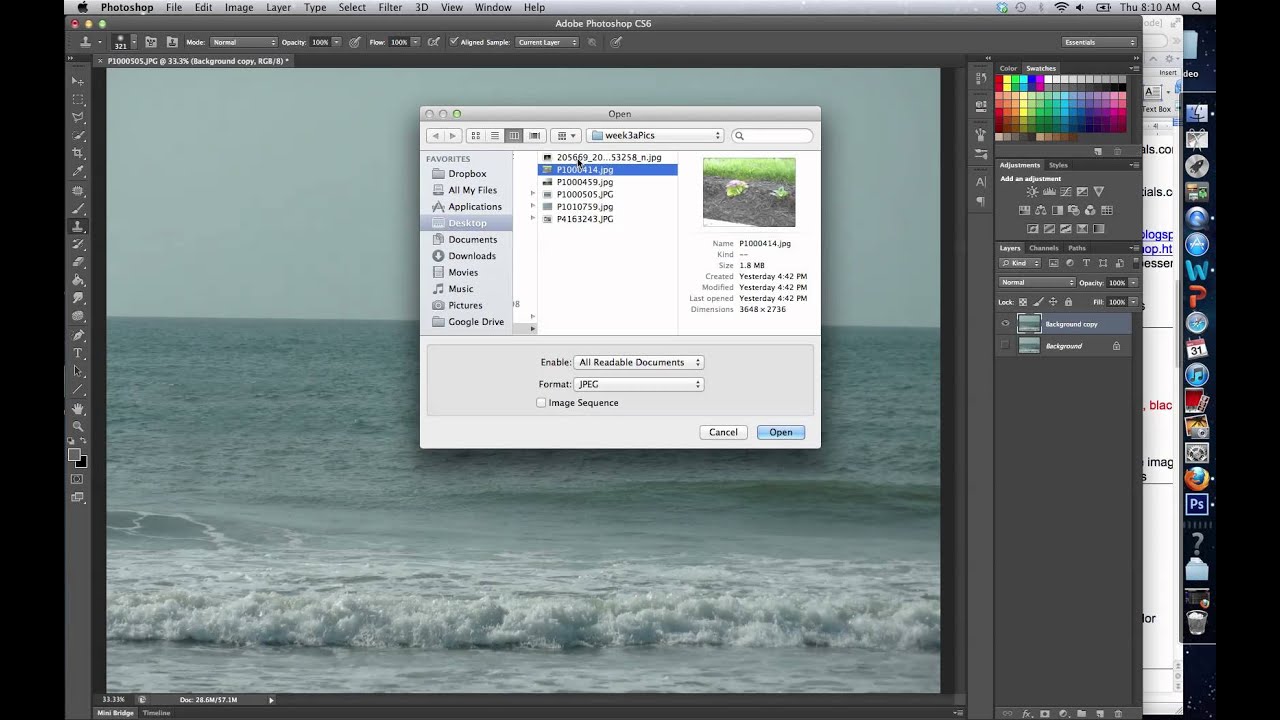Click the foreground color box
The image size is (1280, 720).
(74, 455)
